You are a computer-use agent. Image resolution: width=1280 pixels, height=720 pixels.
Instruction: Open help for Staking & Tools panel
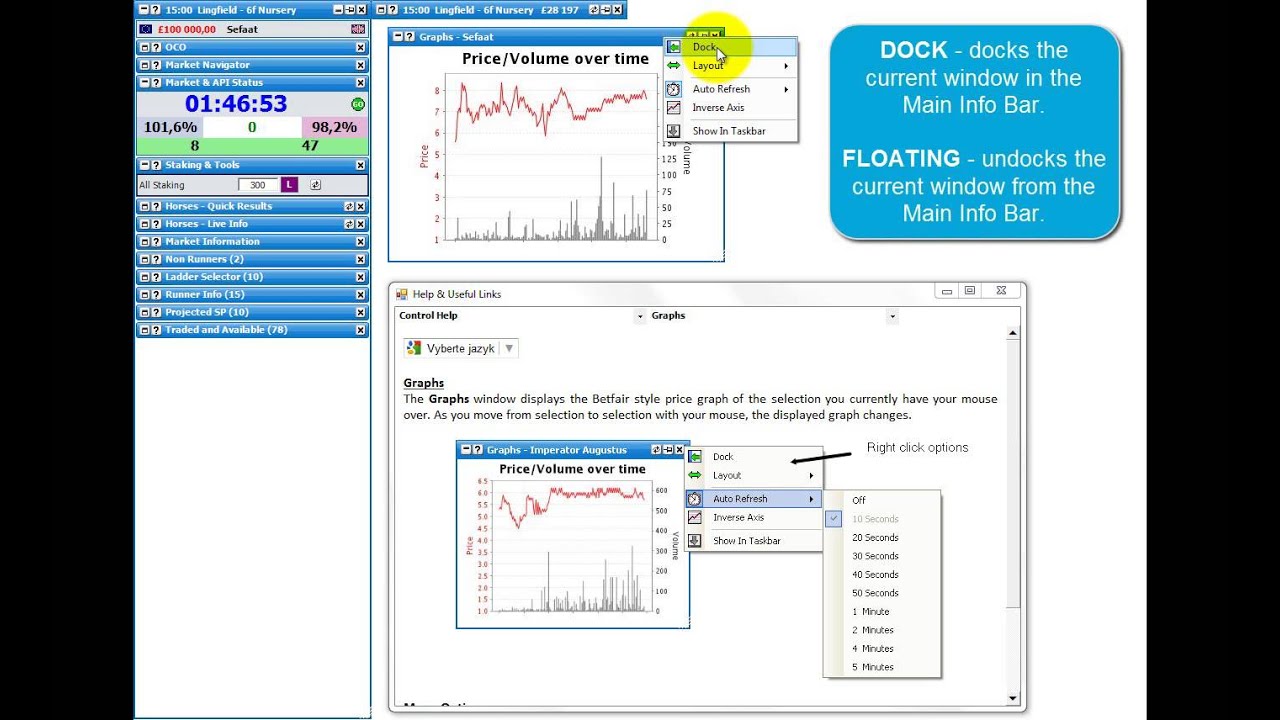pos(155,165)
